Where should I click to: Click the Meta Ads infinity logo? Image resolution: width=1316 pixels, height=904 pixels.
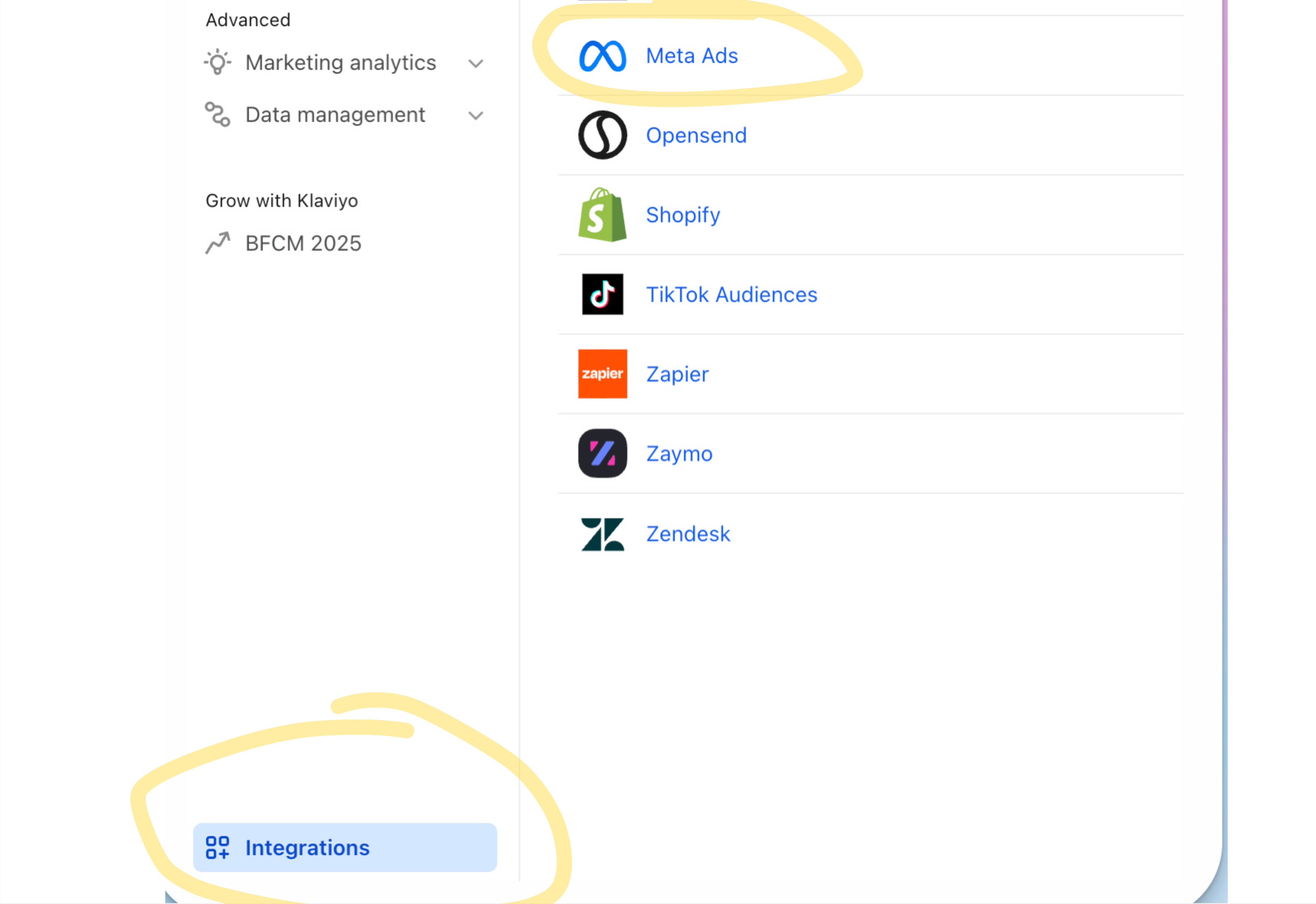[x=602, y=56]
